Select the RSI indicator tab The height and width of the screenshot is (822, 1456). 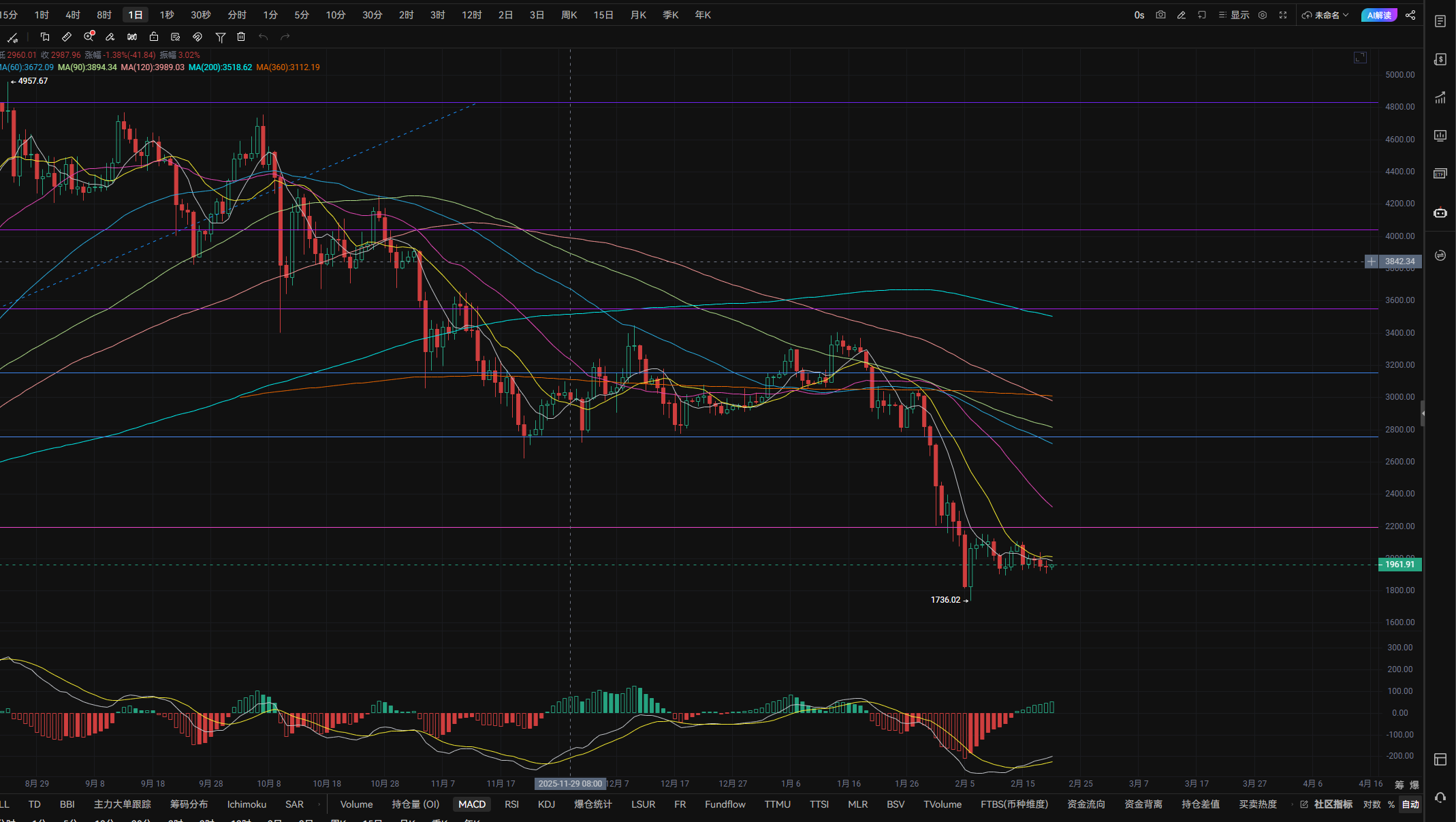click(511, 804)
